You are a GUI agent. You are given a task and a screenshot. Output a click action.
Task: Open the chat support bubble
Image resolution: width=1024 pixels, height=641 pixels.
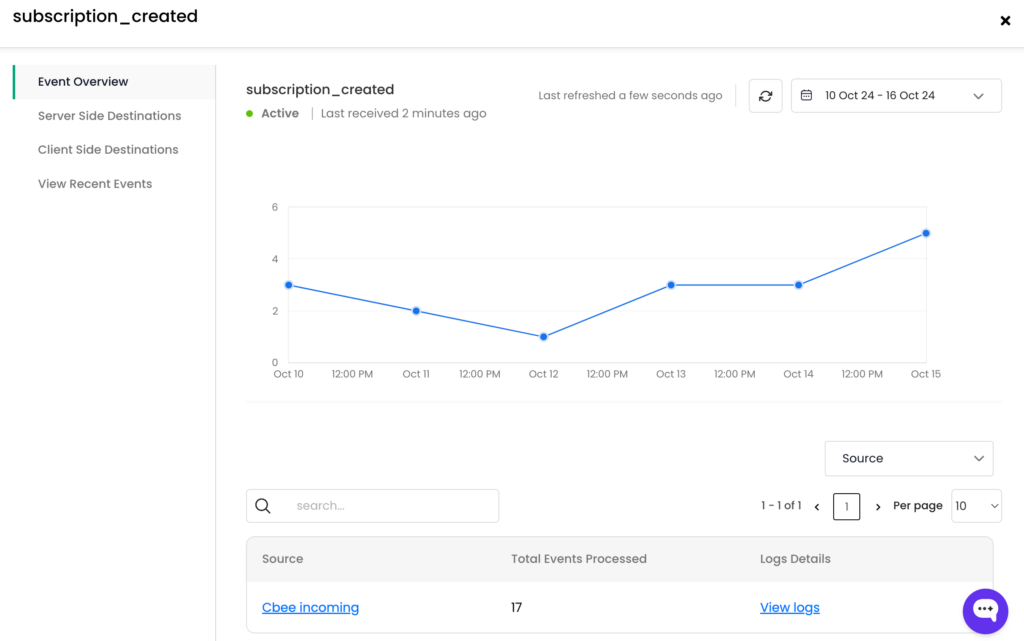coord(985,610)
